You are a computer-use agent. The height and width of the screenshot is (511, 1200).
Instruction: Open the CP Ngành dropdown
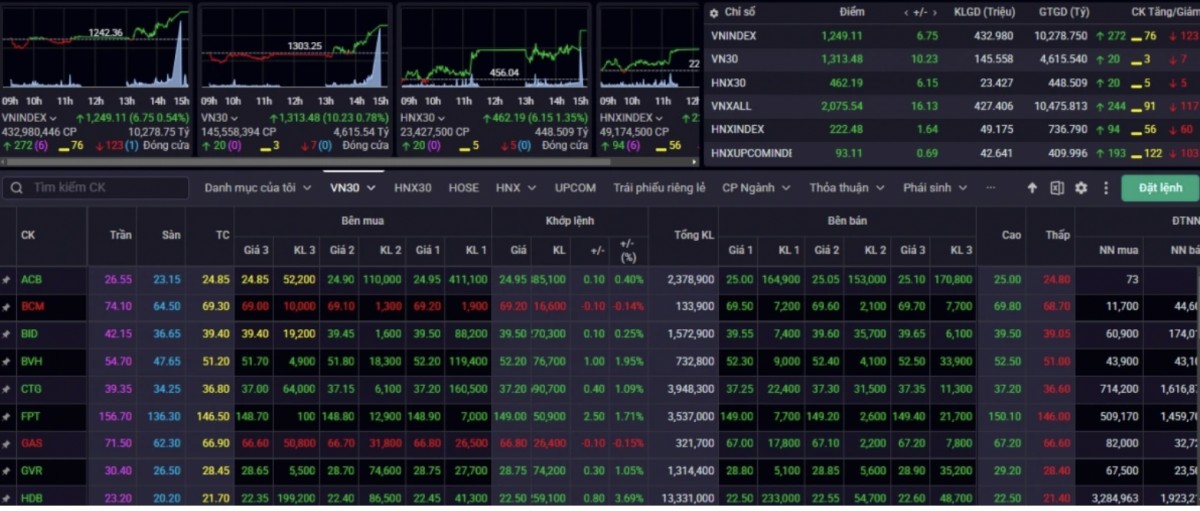coord(756,188)
